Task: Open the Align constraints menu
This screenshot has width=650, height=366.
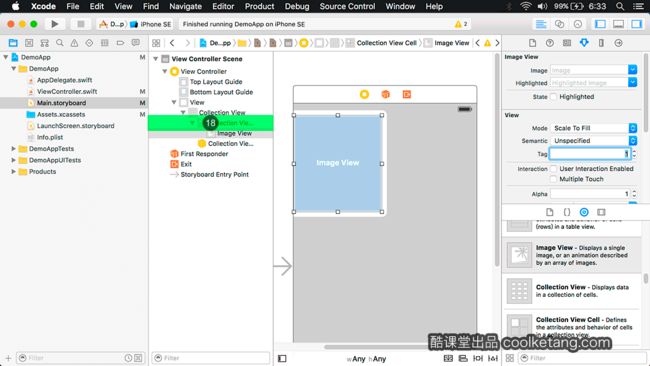Action: tap(463, 358)
